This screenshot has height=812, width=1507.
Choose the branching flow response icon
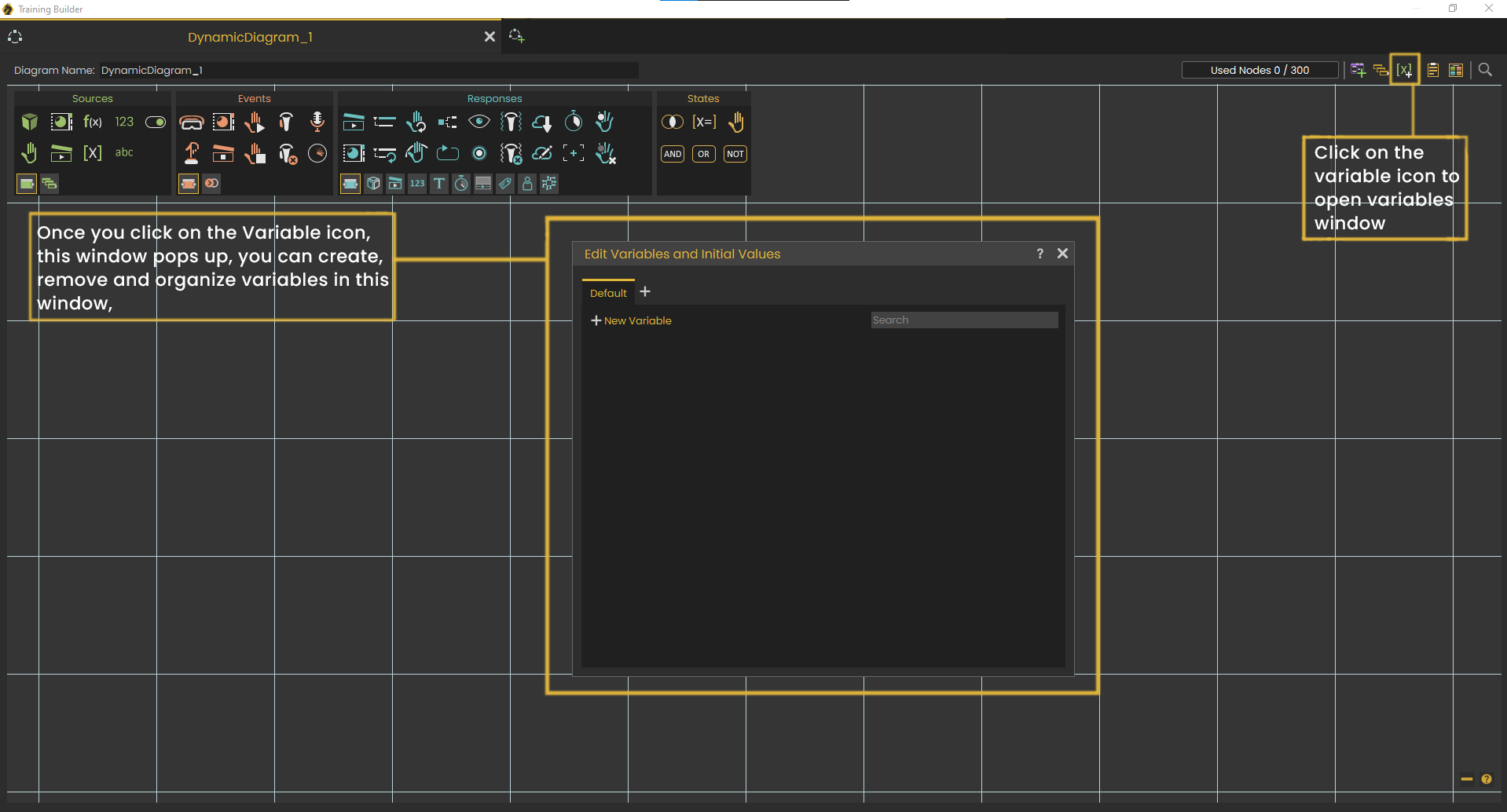448,122
